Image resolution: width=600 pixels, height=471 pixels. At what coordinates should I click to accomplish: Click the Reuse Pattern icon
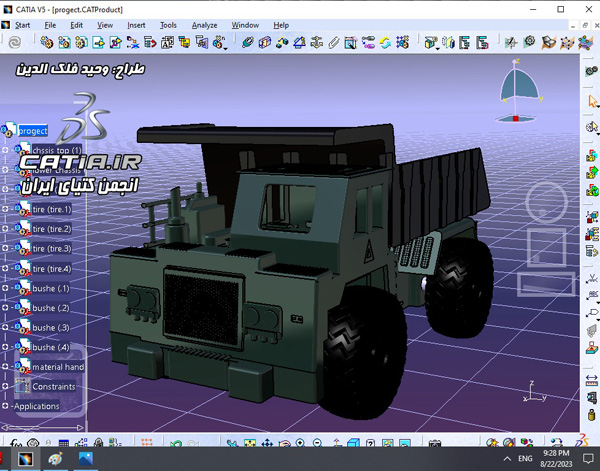point(403,42)
